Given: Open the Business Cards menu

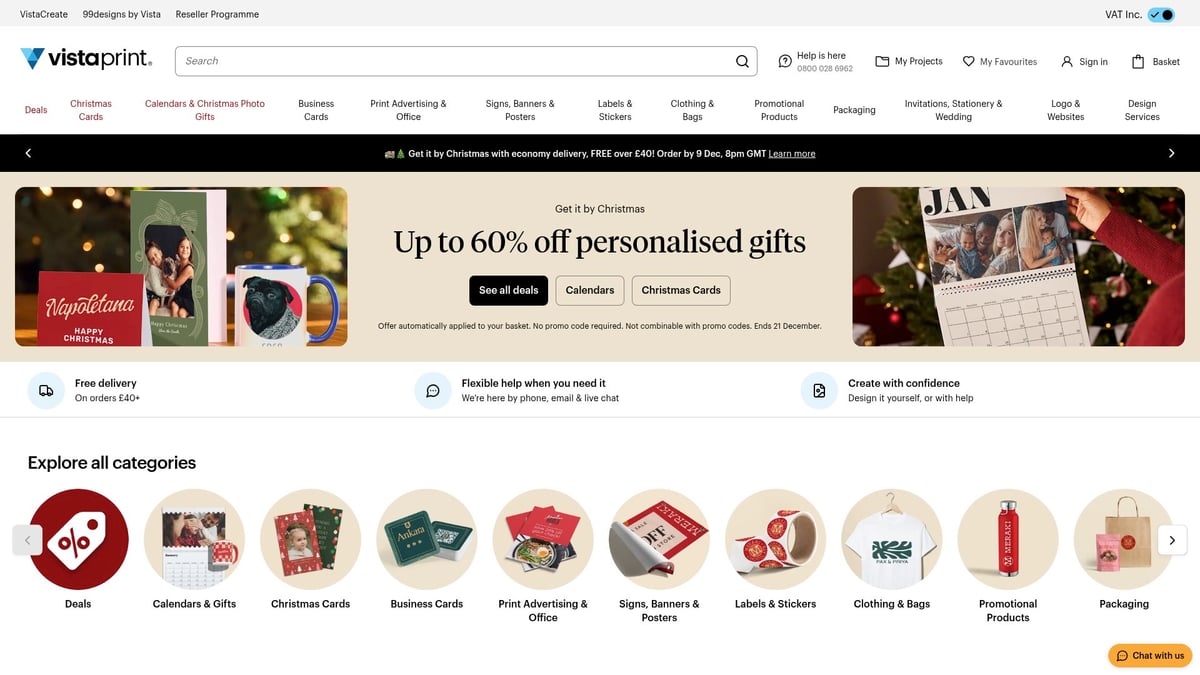Looking at the screenshot, I should point(316,110).
